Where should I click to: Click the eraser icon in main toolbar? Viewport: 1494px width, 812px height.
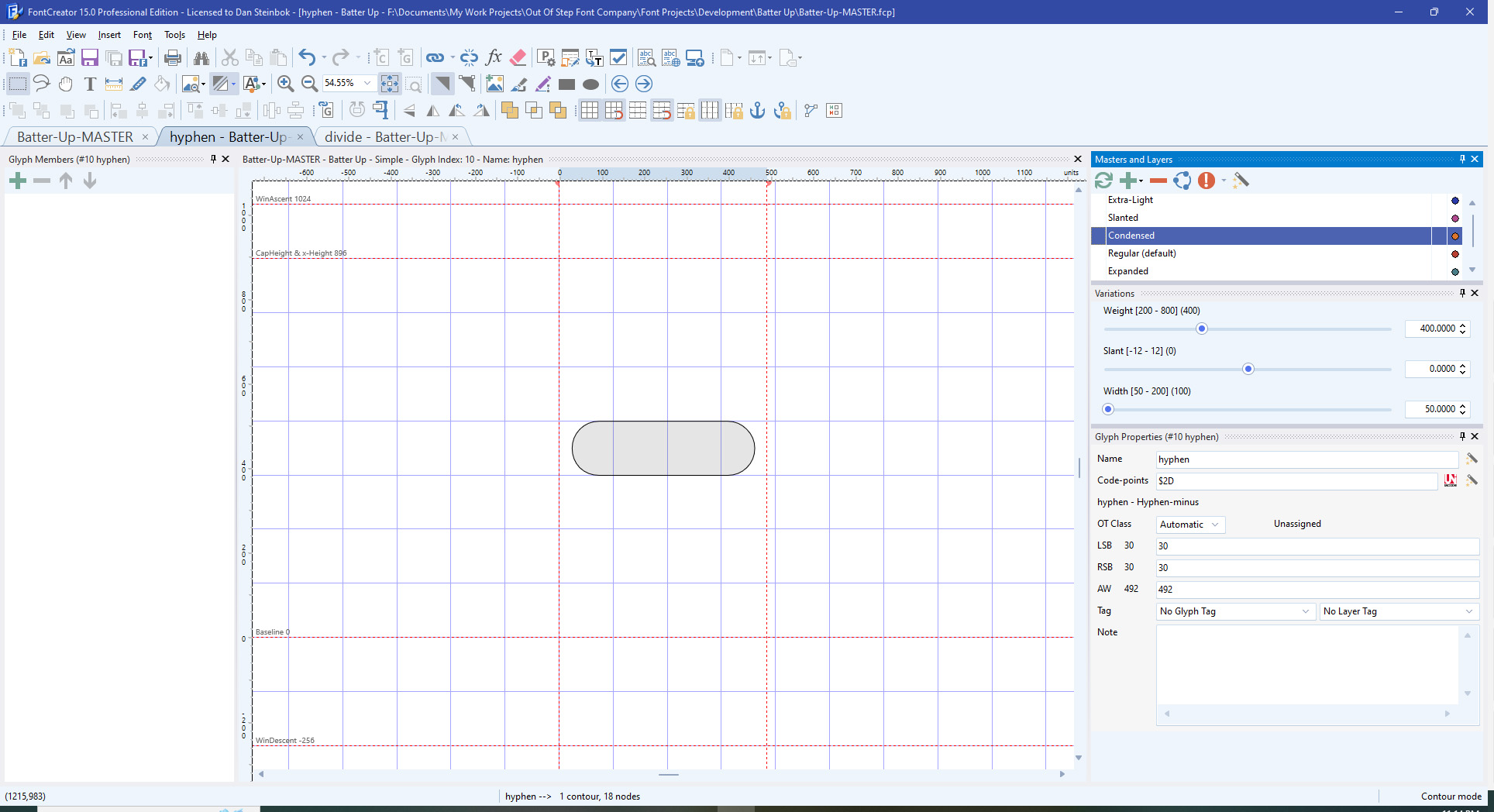pos(518,57)
